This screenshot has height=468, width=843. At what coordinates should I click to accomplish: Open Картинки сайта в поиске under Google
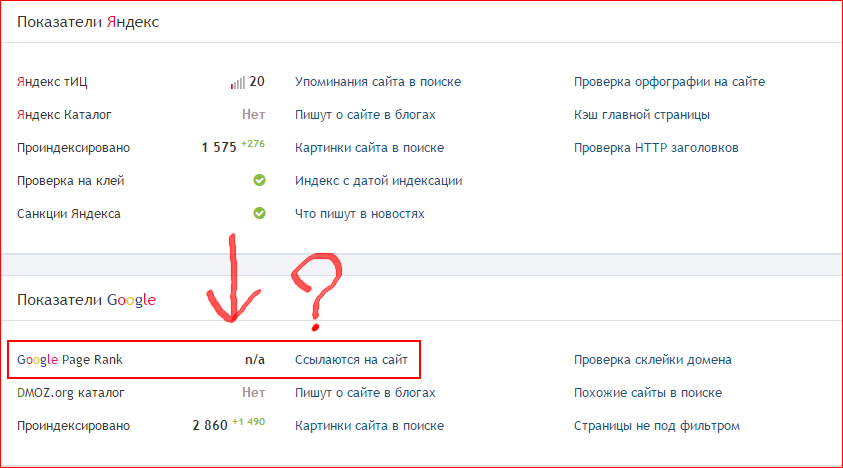tap(369, 426)
